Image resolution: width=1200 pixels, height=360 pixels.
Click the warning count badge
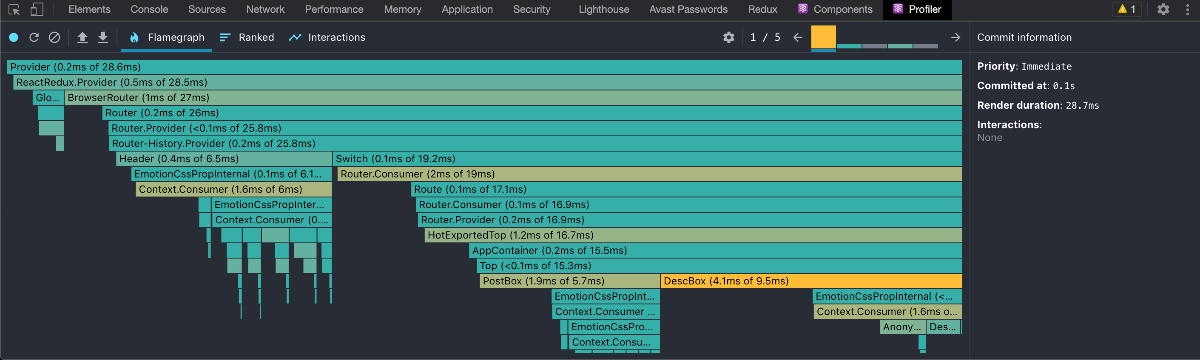[1126, 9]
